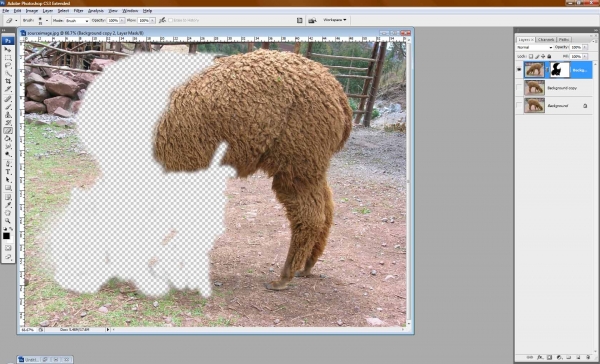The height and width of the screenshot is (364, 600).
Task: Select the Quick Selection tool
Action: point(8,73)
